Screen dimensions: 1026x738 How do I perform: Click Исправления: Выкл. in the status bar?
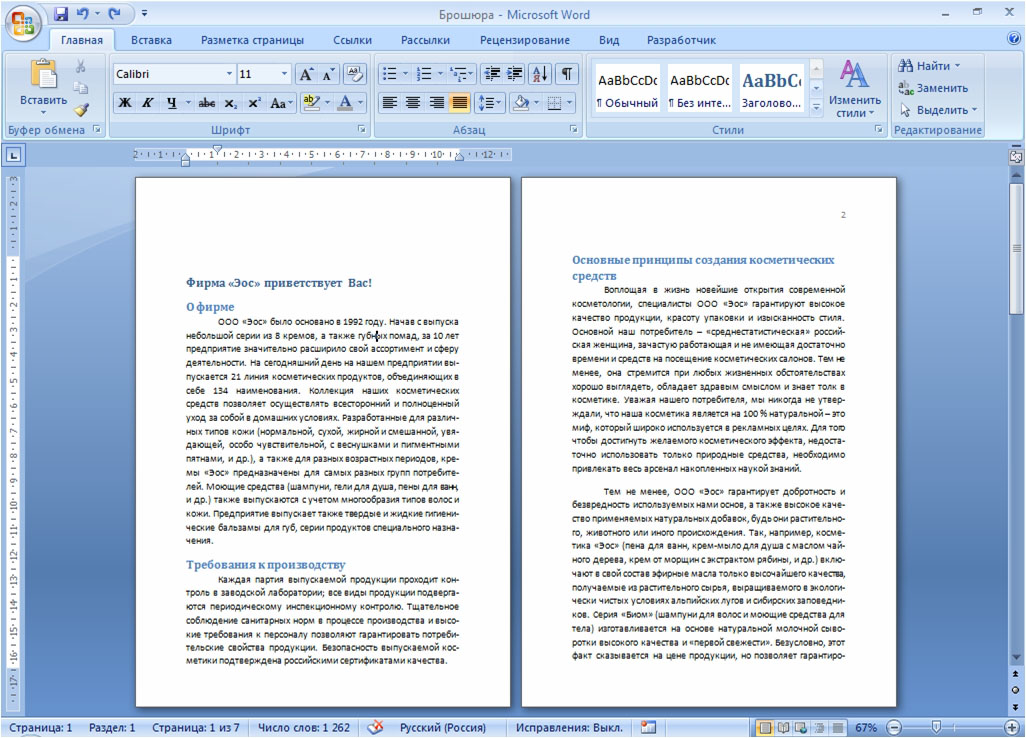point(569,728)
